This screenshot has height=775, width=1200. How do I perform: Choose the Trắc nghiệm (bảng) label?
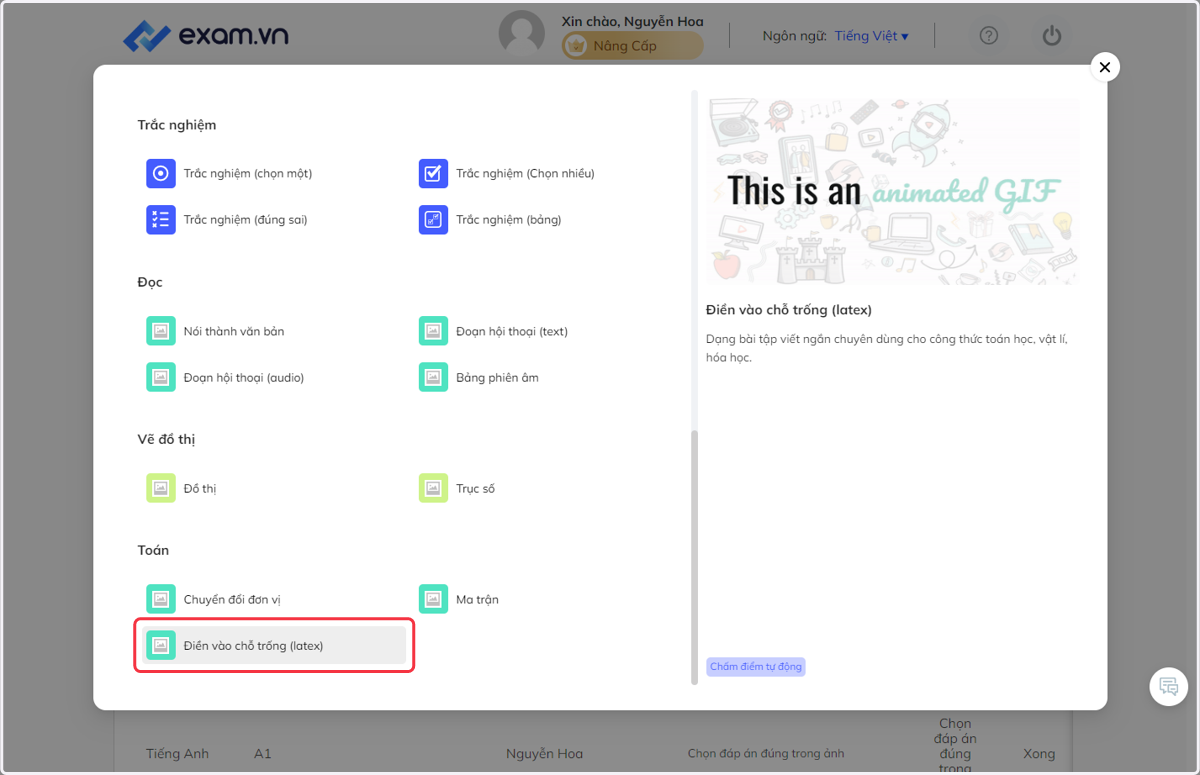click(x=508, y=219)
